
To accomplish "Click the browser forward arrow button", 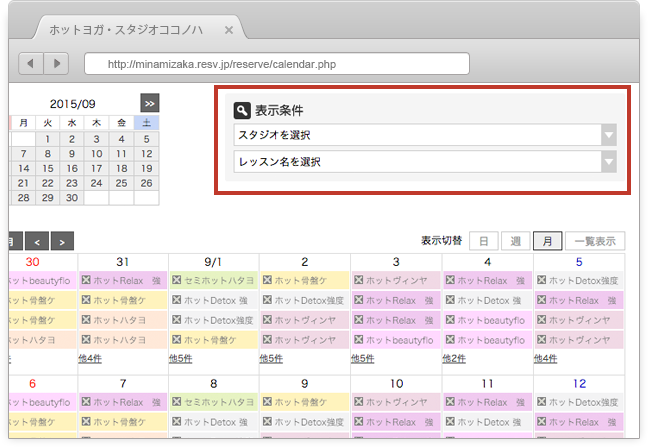I will coord(56,64).
